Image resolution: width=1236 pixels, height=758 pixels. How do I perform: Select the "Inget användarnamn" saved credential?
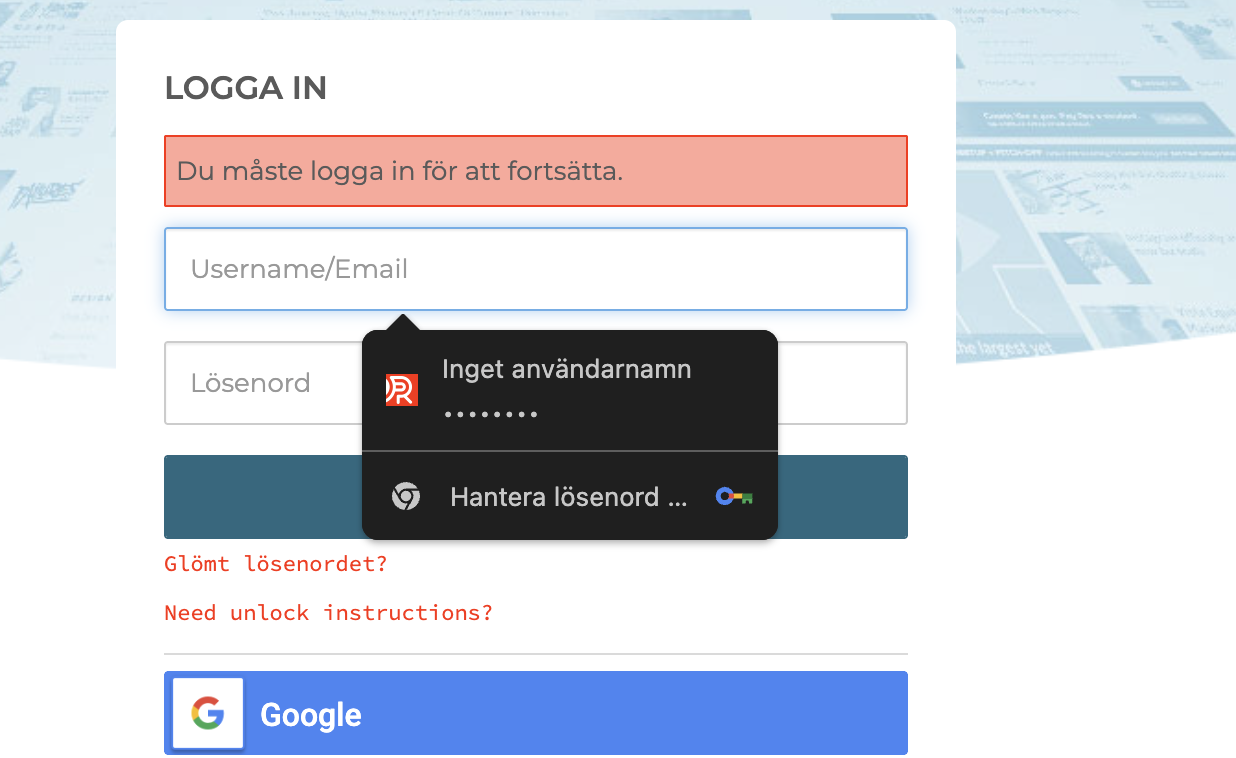click(x=567, y=369)
